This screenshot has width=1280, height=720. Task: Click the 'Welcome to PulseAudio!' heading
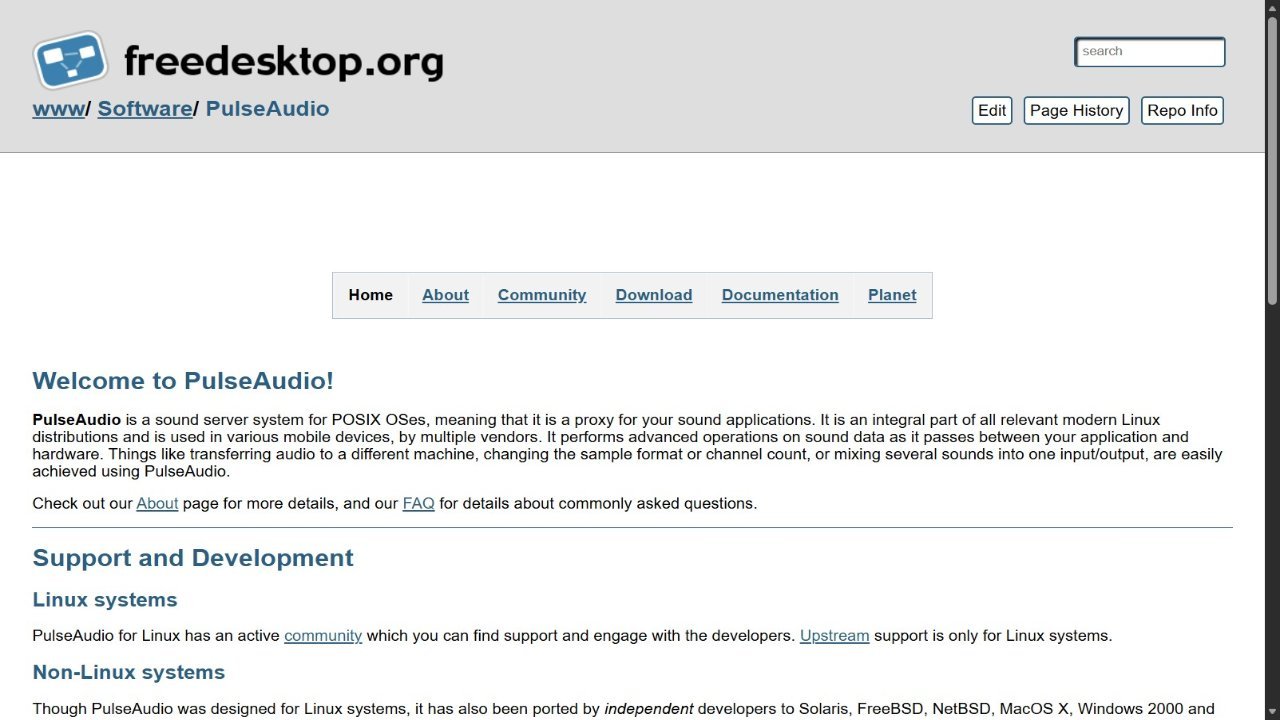[183, 381]
